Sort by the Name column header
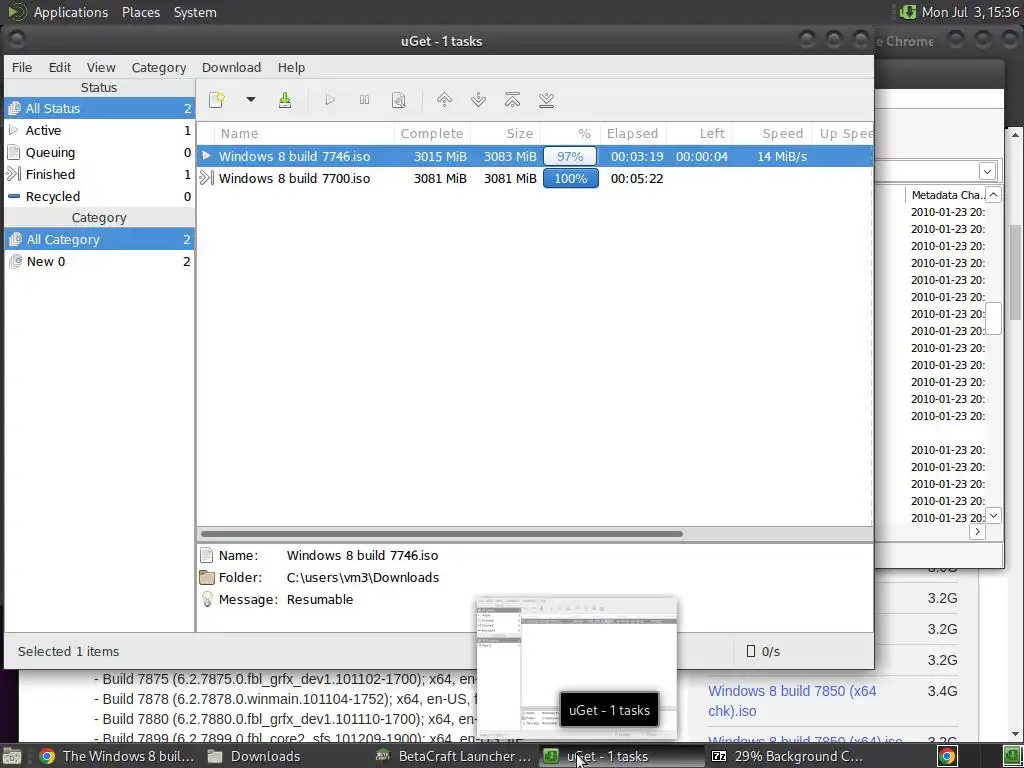This screenshot has width=1024, height=768. tap(304, 133)
